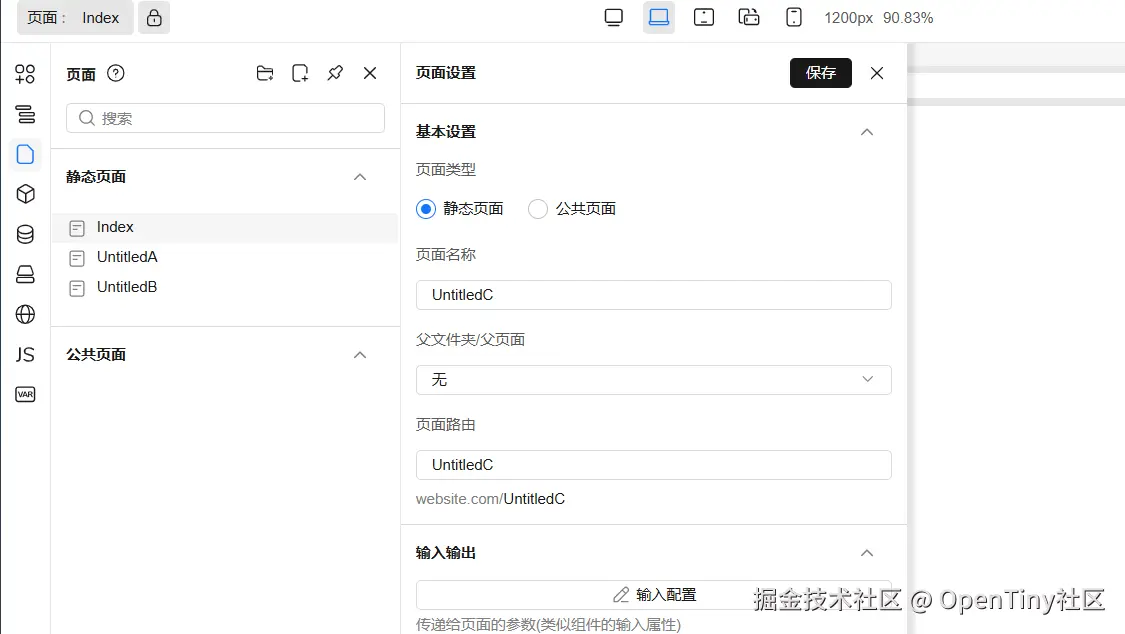Switch to laptop viewport icon
The image size is (1125, 634).
pyautogui.click(x=659, y=17)
